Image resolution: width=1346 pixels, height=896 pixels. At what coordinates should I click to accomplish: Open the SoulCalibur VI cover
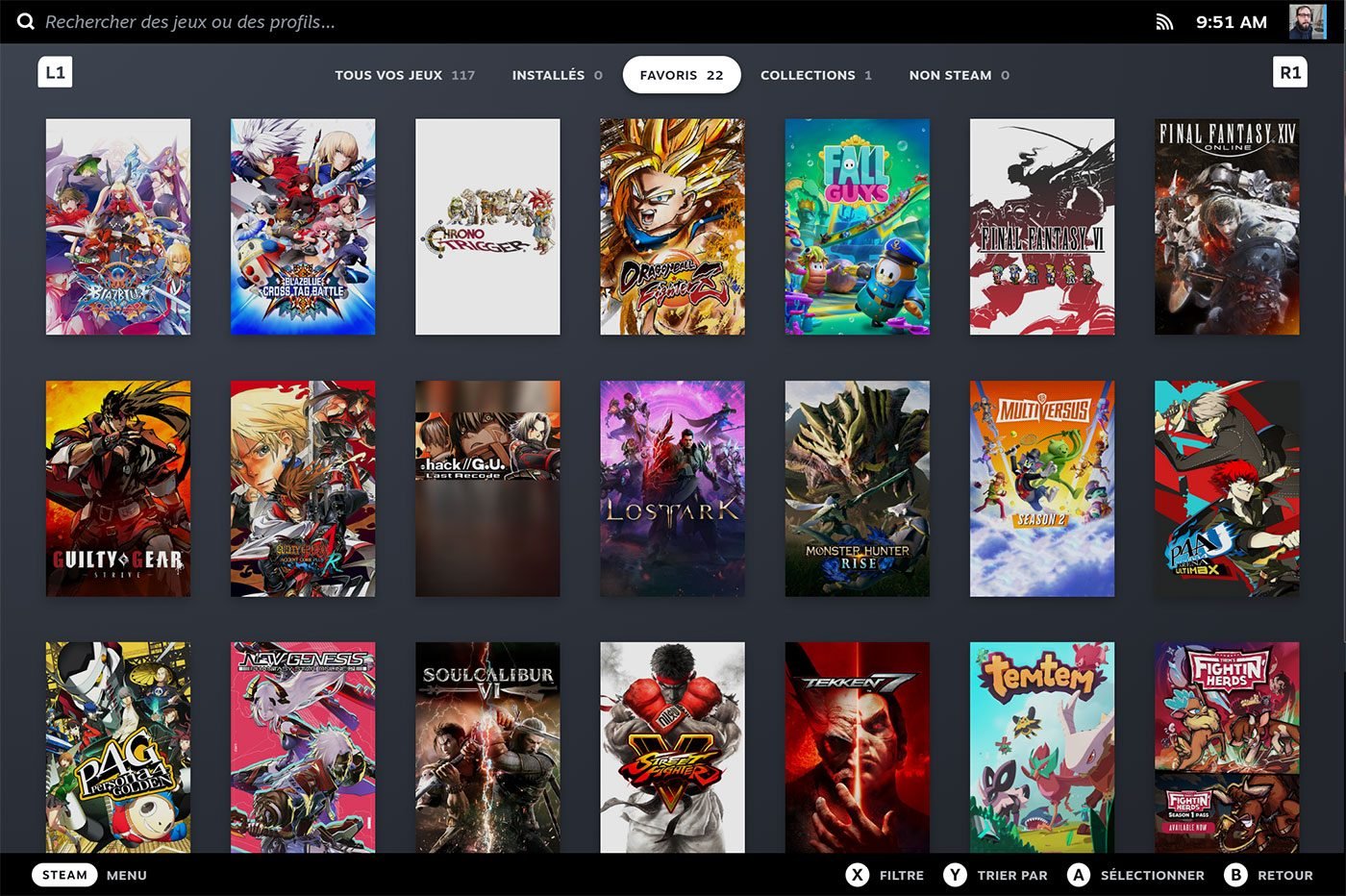click(x=487, y=748)
